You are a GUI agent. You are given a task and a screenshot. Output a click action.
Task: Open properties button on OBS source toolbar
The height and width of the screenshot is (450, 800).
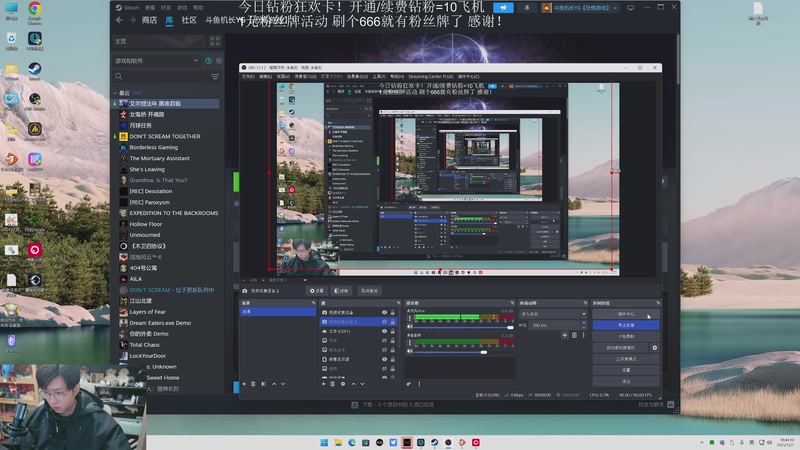click(317, 291)
